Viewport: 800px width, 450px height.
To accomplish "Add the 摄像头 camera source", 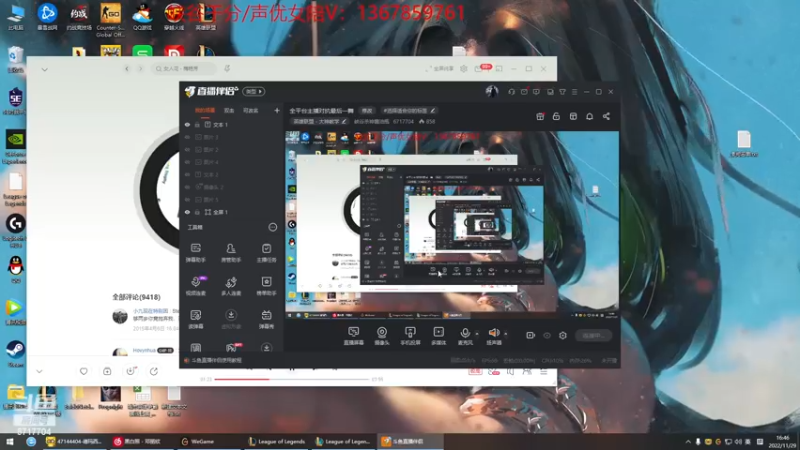I will (382, 336).
